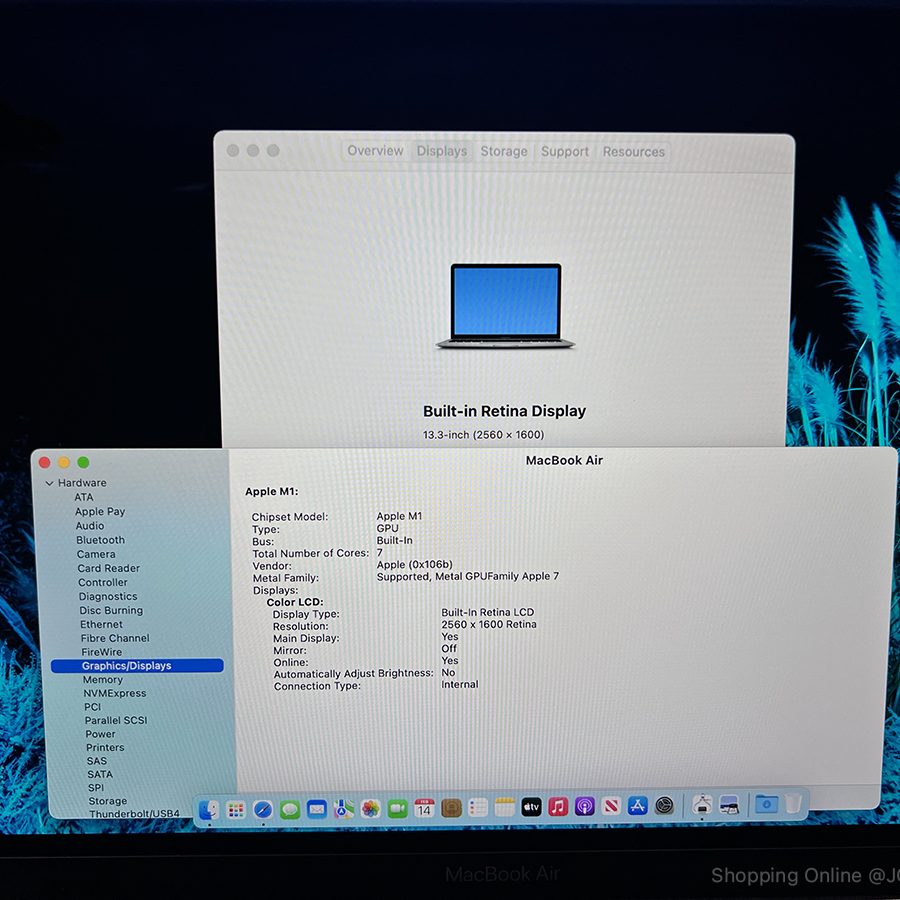
Task: Open the Photos app in the Dock
Action: [x=371, y=809]
